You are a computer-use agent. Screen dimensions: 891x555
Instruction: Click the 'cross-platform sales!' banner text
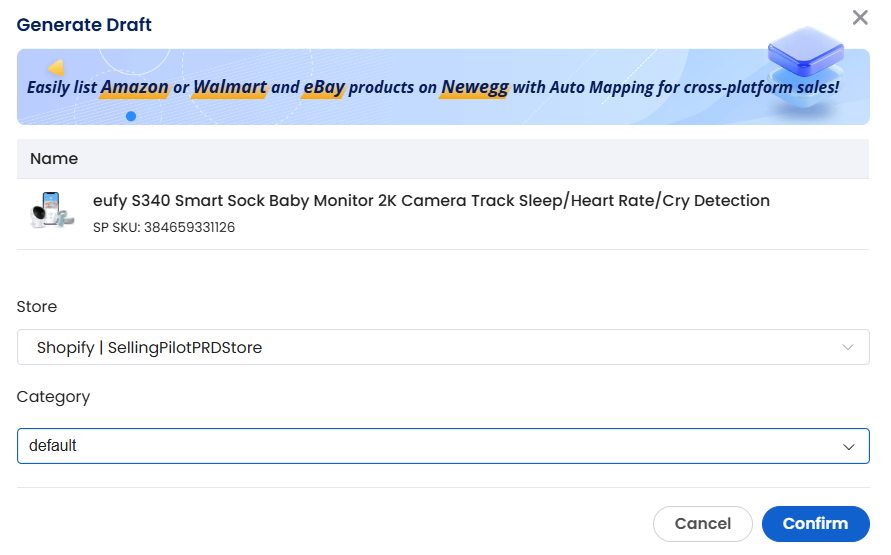(x=761, y=87)
